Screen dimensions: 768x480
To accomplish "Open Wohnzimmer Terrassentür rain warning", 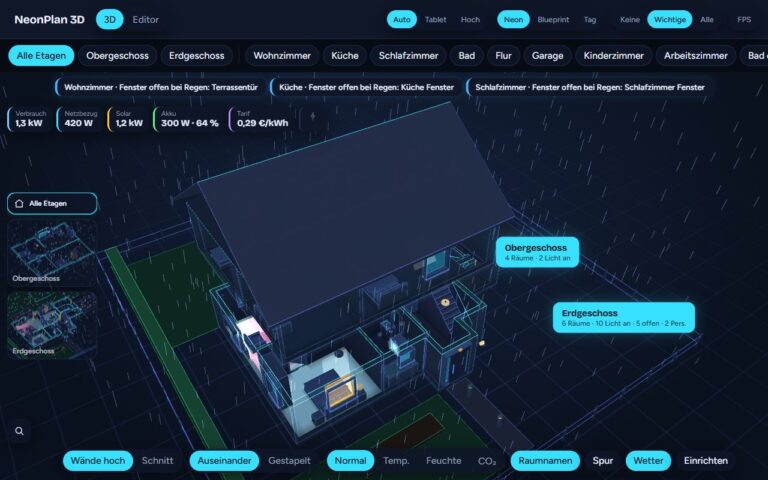I will (x=160, y=87).
